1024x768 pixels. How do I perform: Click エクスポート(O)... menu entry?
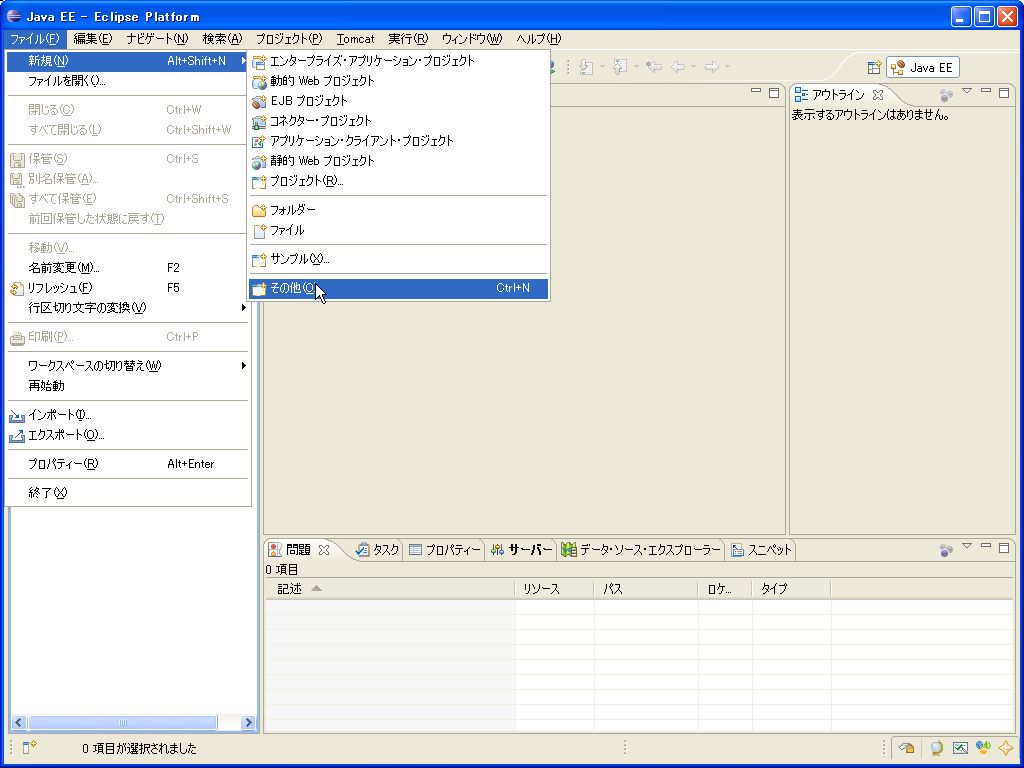click(x=128, y=435)
